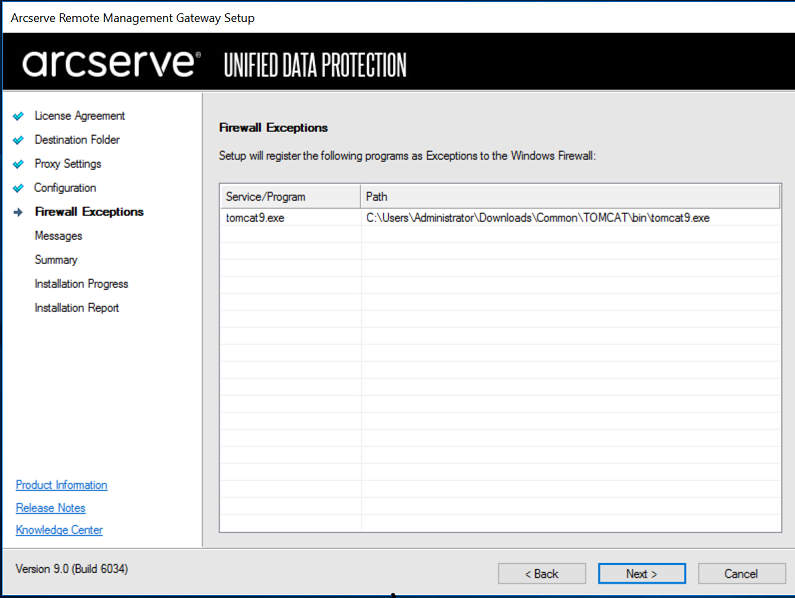The width and height of the screenshot is (795, 598).
Task: Click the arrow icon beside Firewall Exceptions
Action: (x=18, y=212)
